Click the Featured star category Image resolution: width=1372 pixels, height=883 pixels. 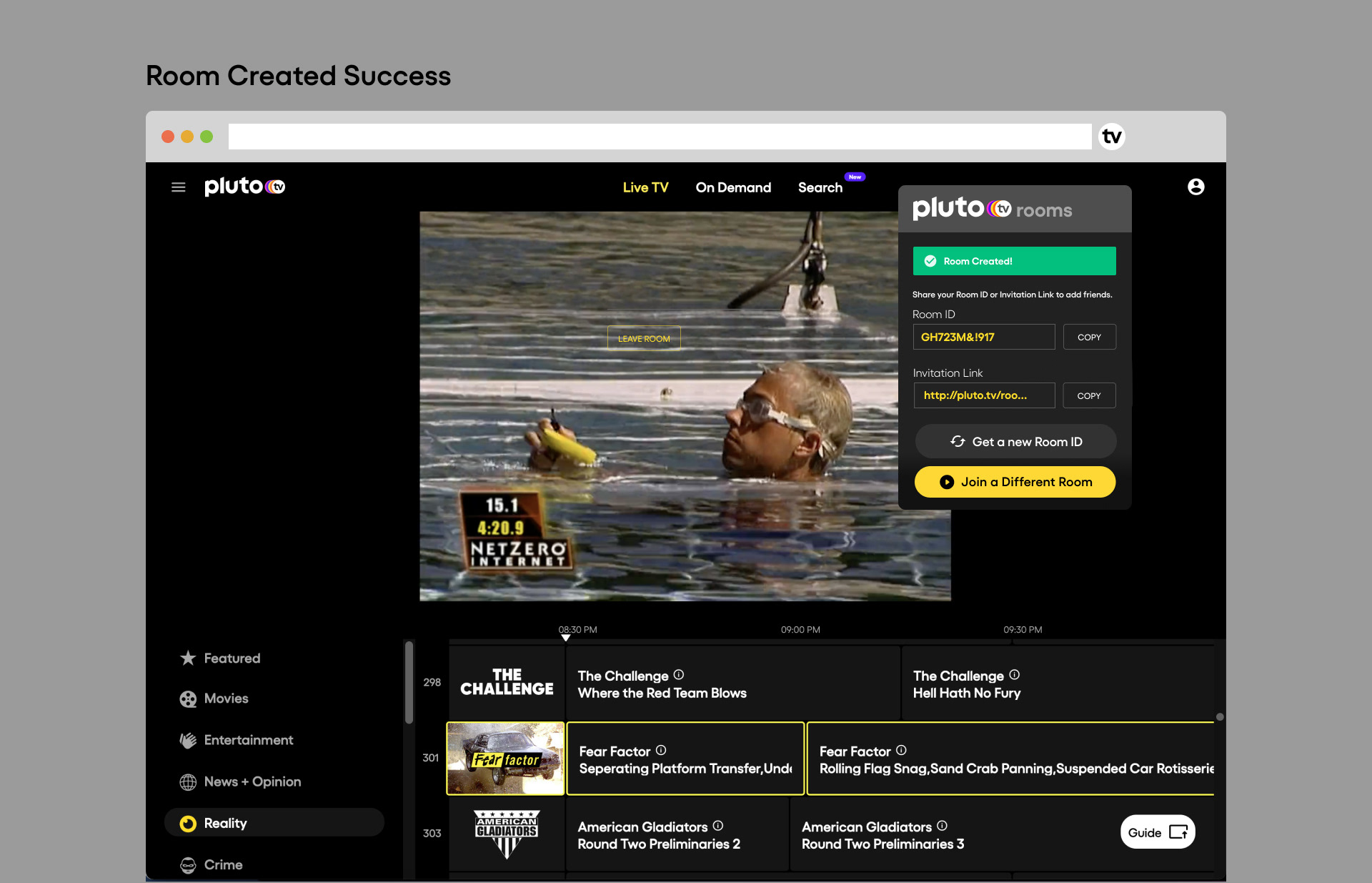point(220,658)
